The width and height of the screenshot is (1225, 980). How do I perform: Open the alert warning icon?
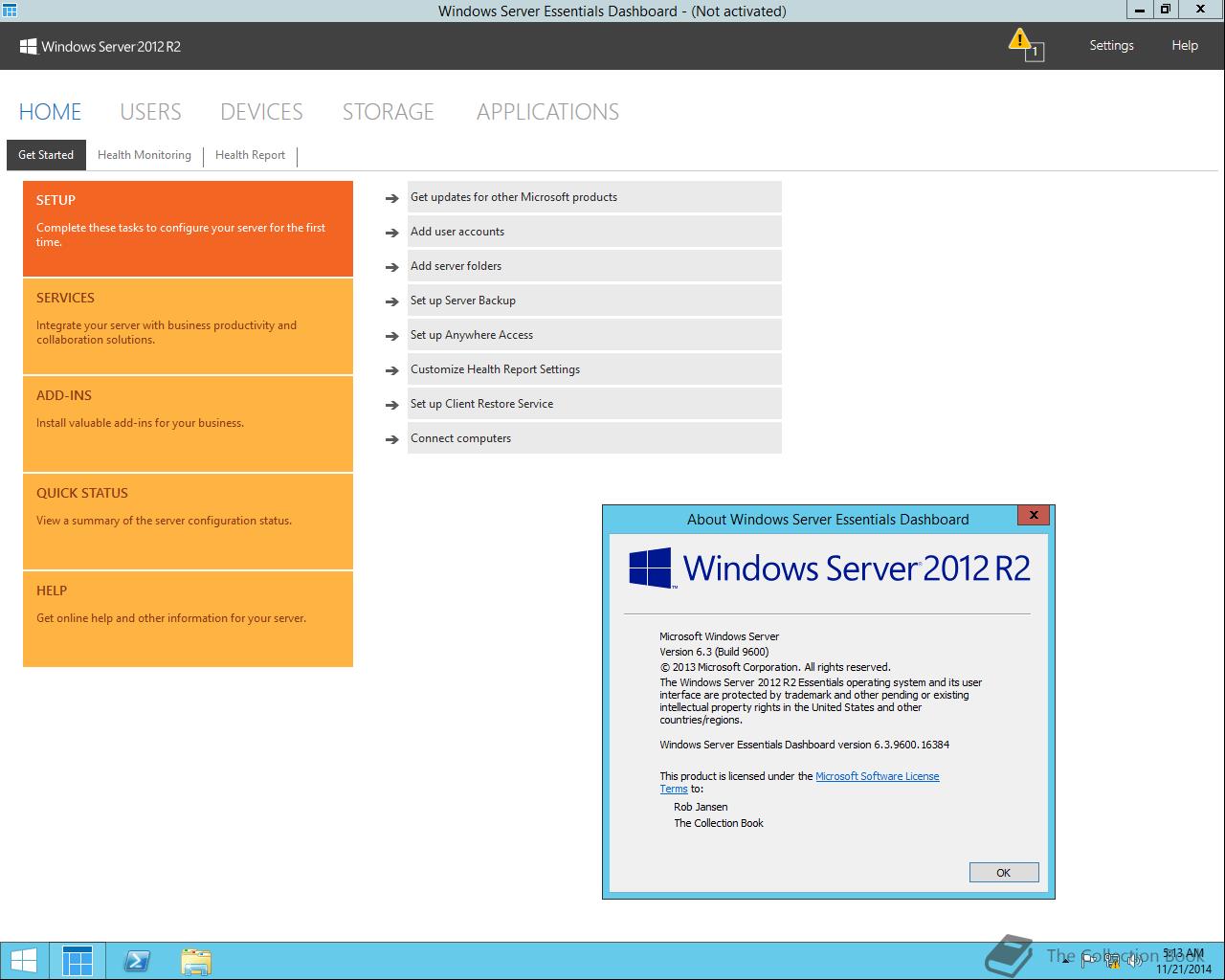point(1025,44)
